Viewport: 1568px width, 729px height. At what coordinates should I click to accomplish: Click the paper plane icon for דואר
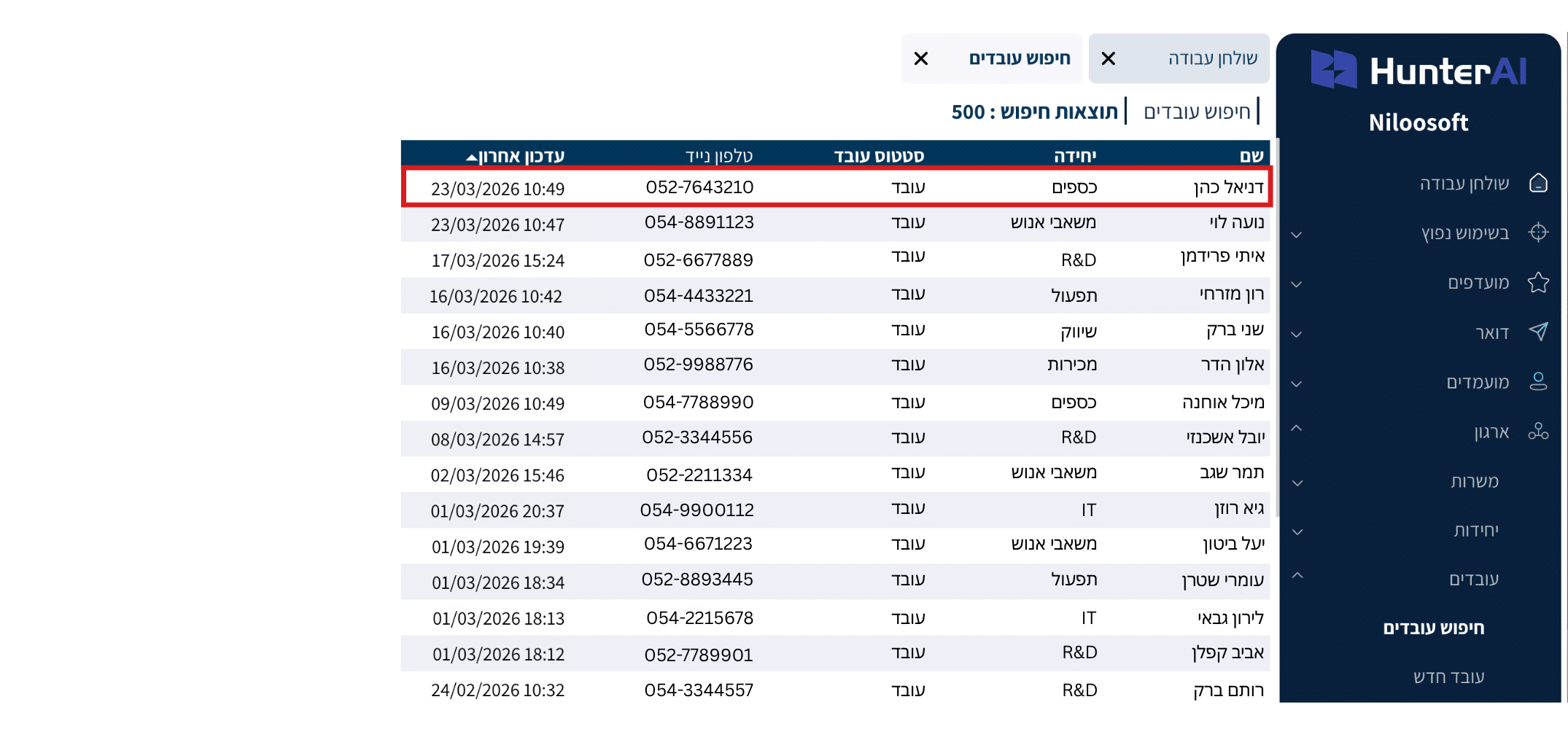(x=1538, y=332)
